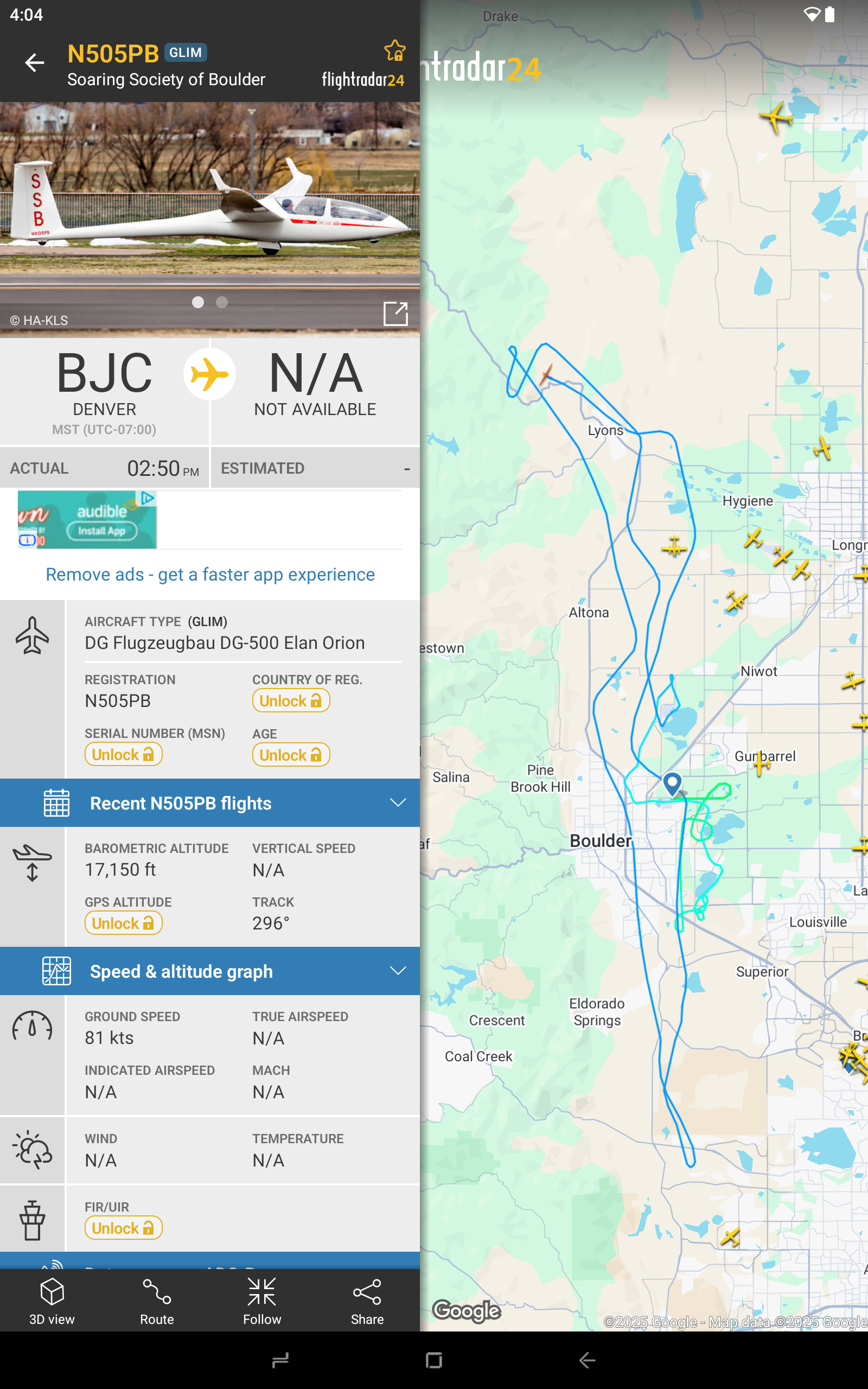Show the second aircraft photo dot

222,302
